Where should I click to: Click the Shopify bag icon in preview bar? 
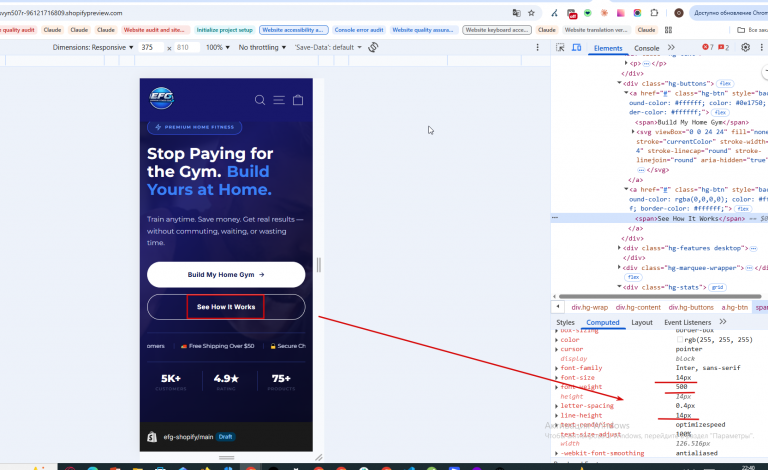pyautogui.click(x=152, y=437)
